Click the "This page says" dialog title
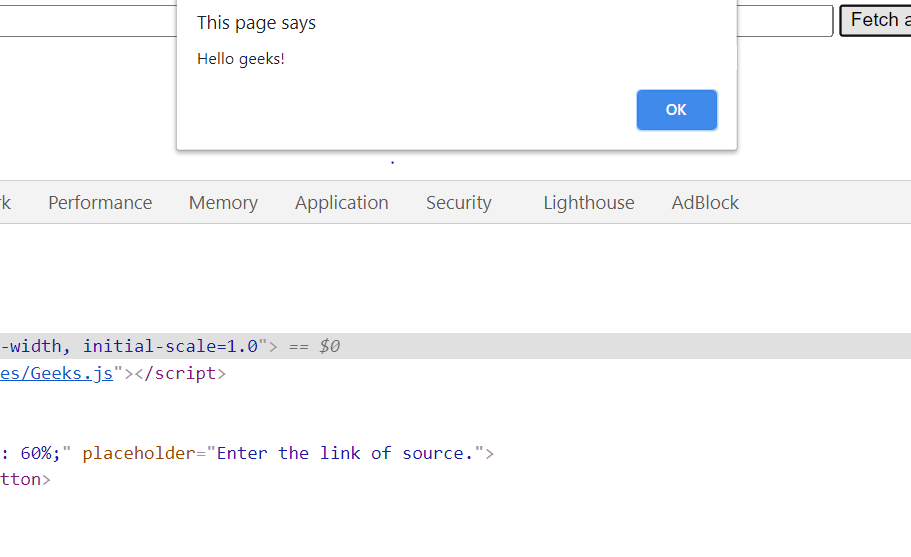Image resolution: width=911 pixels, height=557 pixels. coord(256,23)
